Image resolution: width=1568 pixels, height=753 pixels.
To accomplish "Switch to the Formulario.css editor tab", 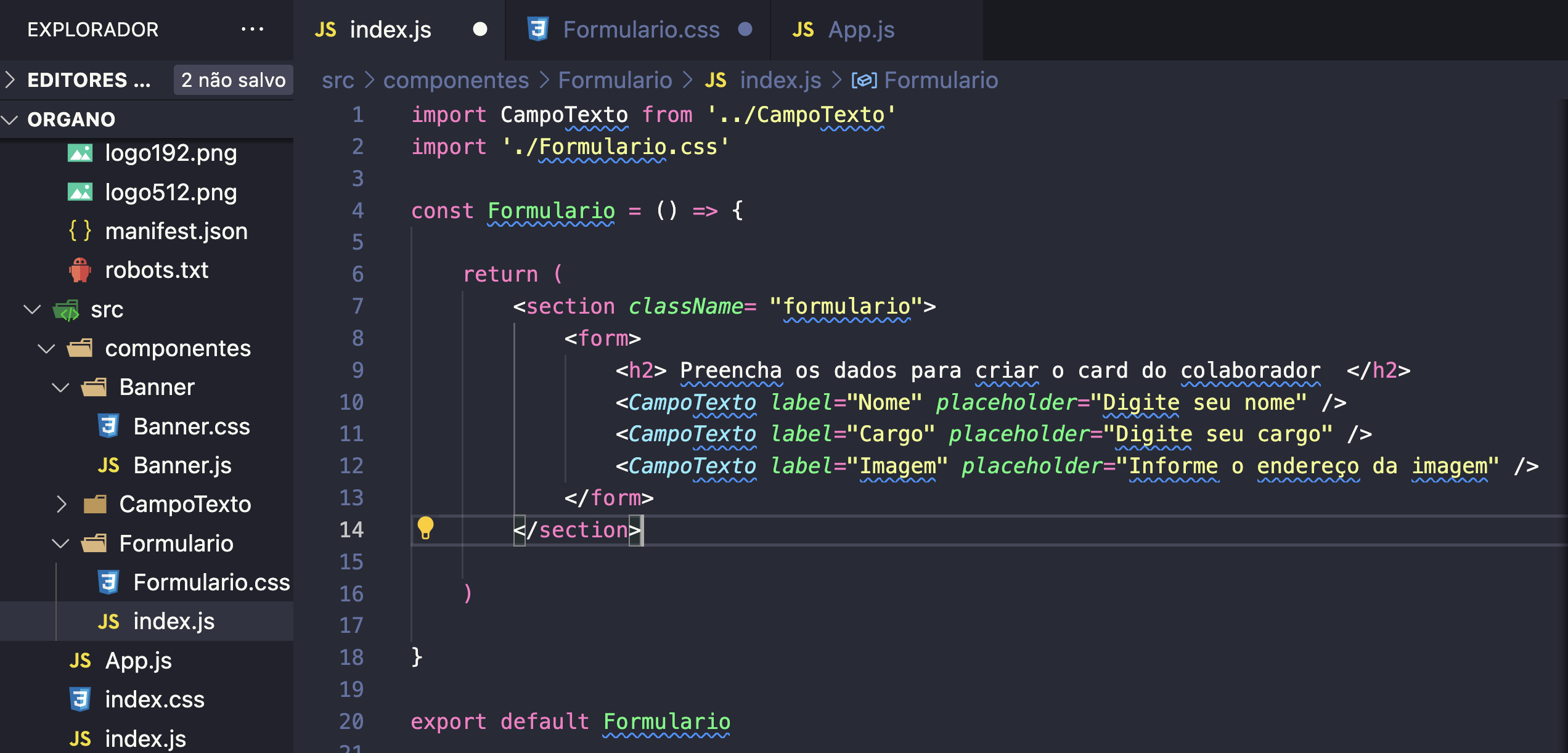I will click(638, 30).
